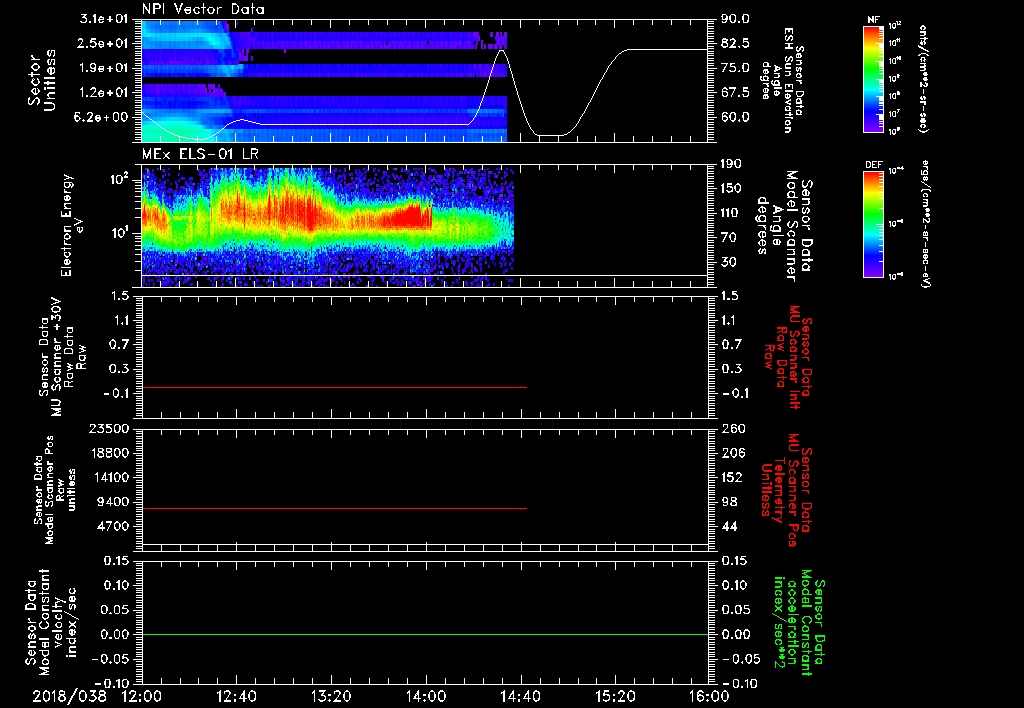
Task: Click the 110 scanner angle tick
Action: 731,213
